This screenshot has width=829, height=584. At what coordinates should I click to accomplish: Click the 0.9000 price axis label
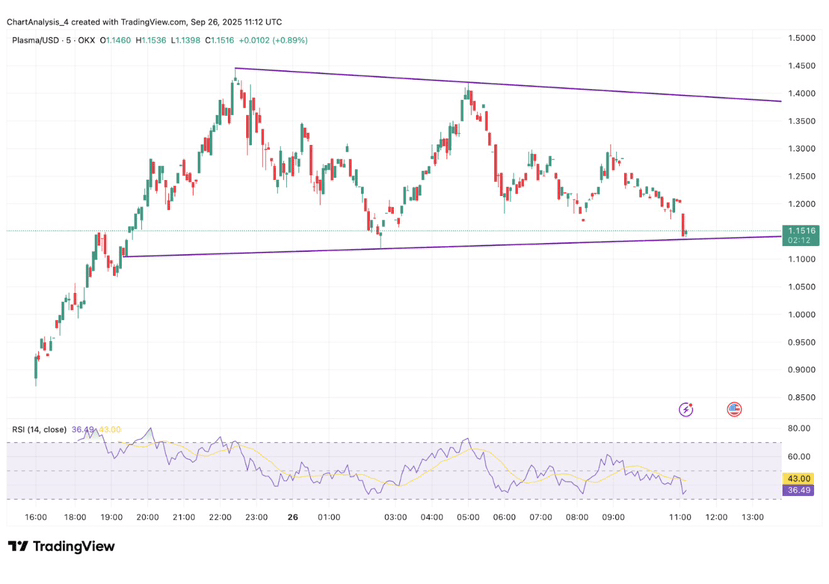(801, 369)
